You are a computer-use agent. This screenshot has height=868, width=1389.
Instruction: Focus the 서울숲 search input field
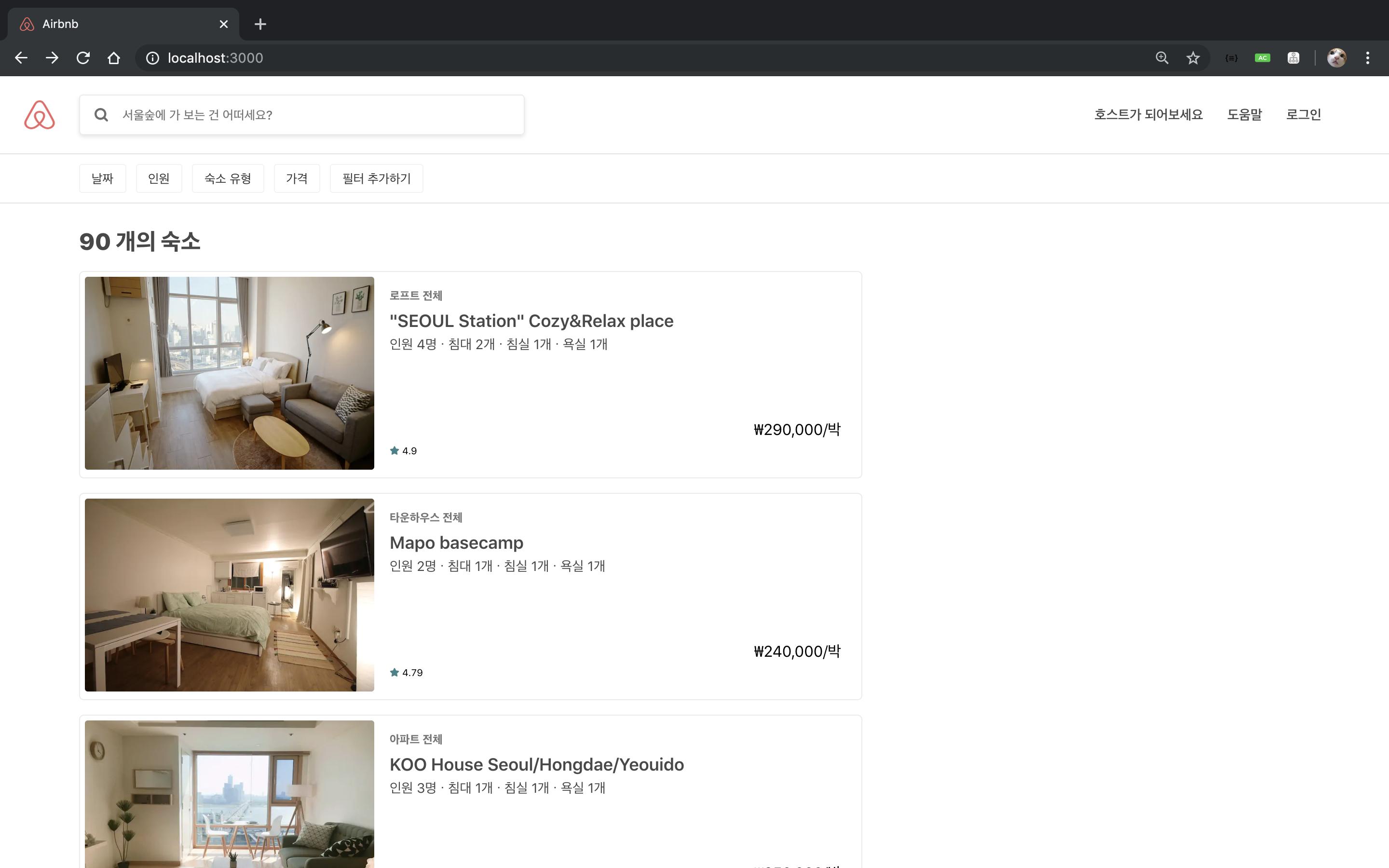pyautogui.click(x=316, y=115)
